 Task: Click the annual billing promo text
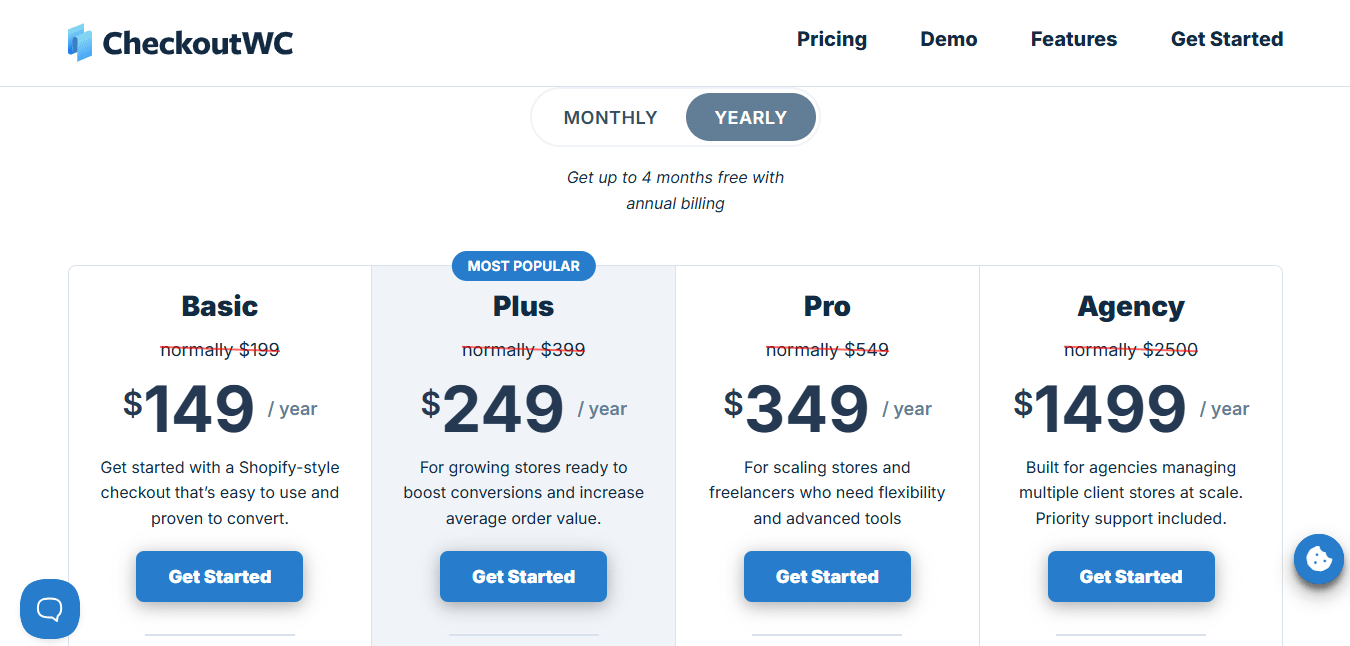pos(675,190)
